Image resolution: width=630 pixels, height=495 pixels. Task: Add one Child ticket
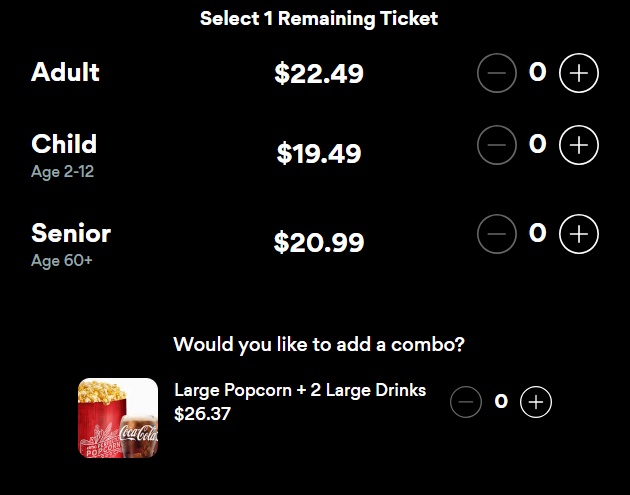click(578, 145)
